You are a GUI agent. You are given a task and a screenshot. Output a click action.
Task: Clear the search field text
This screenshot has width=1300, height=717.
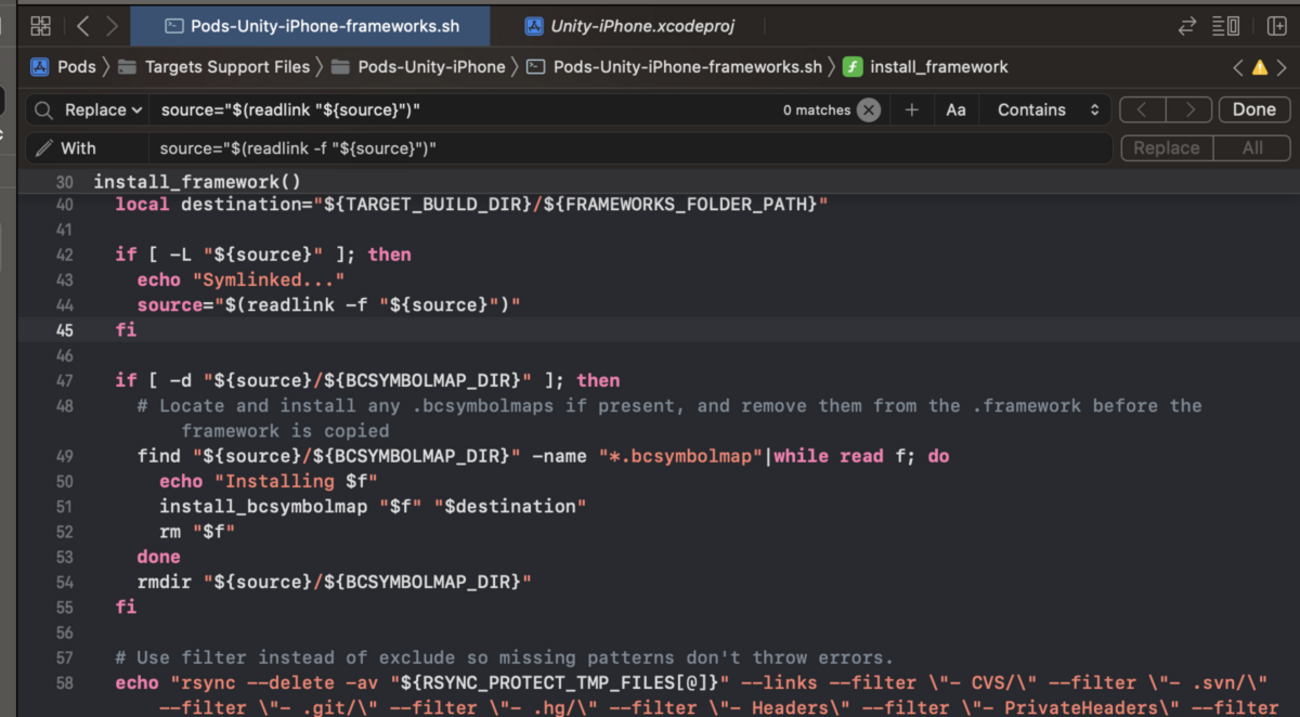coord(869,110)
